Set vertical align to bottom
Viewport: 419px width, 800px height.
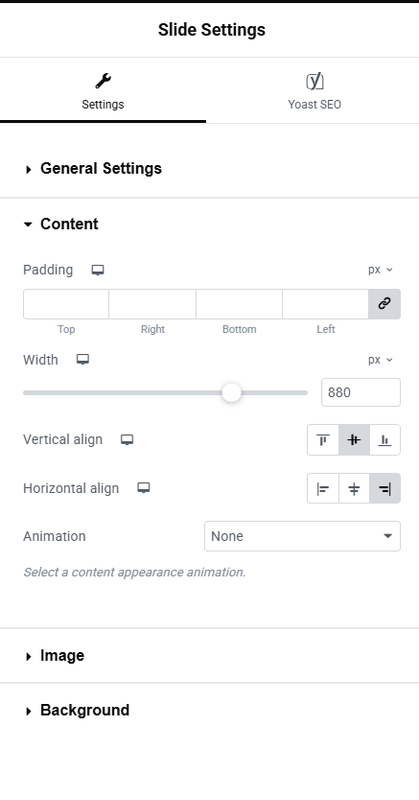click(x=385, y=440)
